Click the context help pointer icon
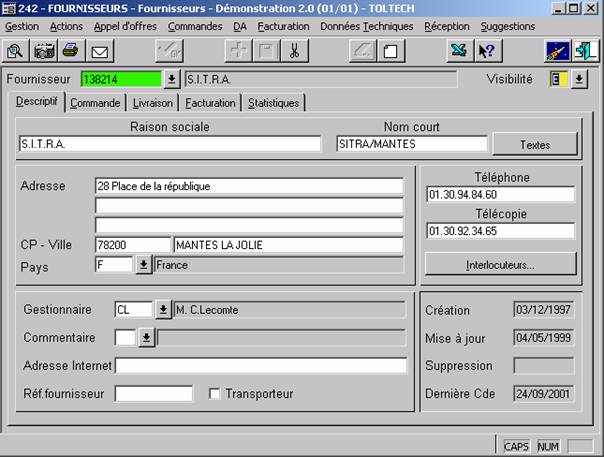 click(x=489, y=50)
